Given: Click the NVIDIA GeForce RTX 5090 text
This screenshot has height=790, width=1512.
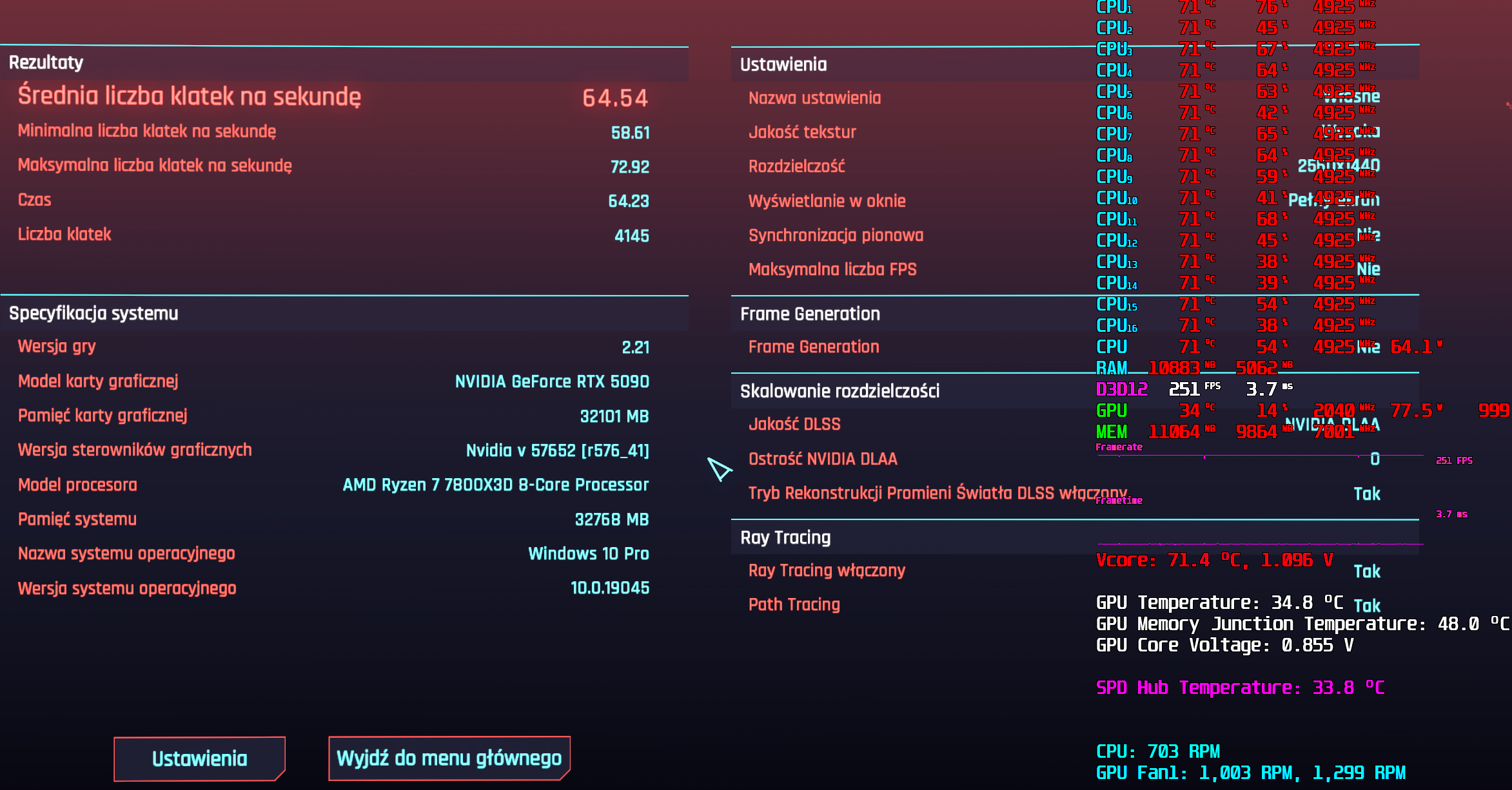Looking at the screenshot, I should click(552, 381).
